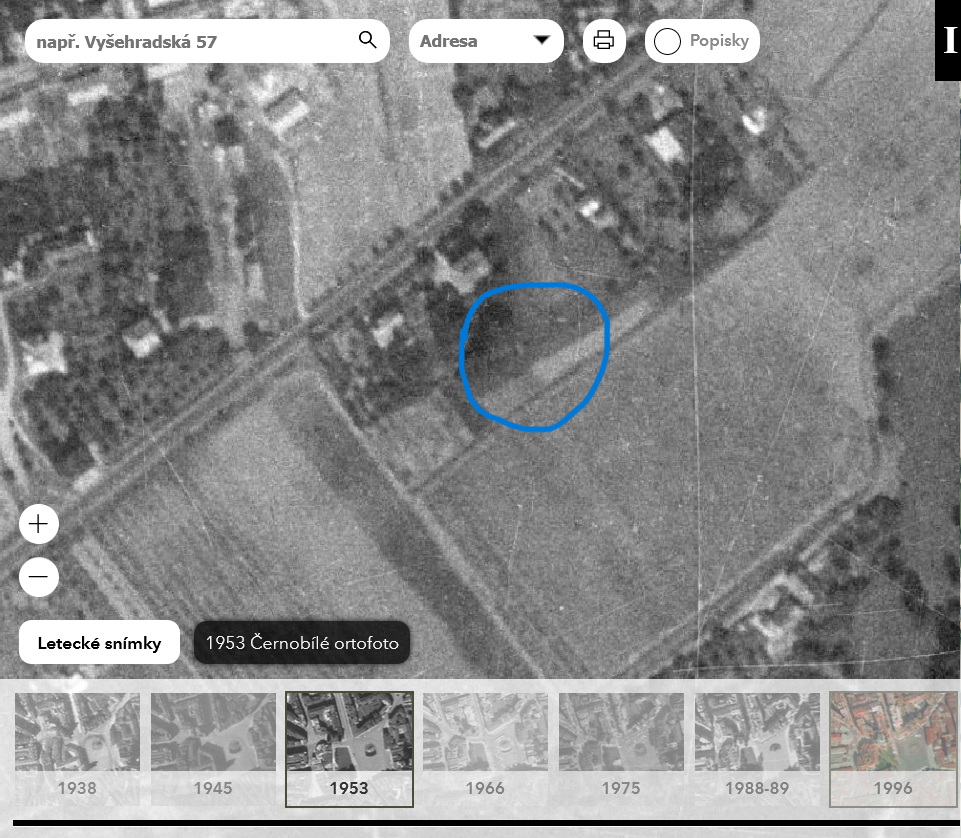Click the dropdown arrow next to Adresa
The height and width of the screenshot is (838, 961).
click(542, 41)
